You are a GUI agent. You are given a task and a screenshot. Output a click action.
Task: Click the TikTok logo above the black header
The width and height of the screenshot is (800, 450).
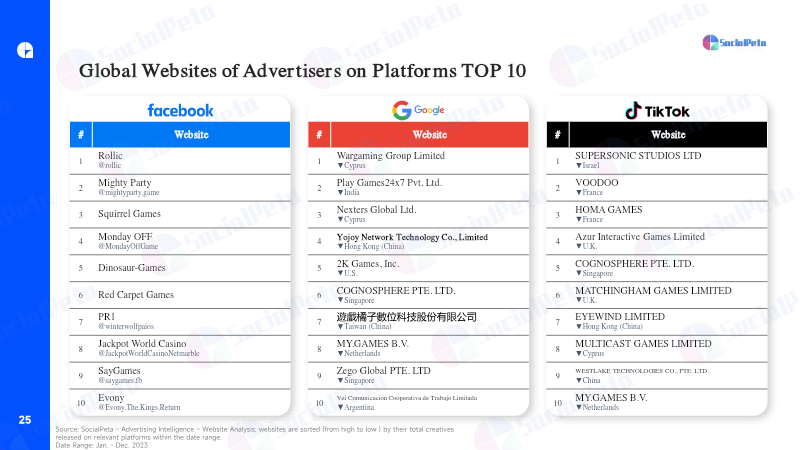click(x=657, y=111)
